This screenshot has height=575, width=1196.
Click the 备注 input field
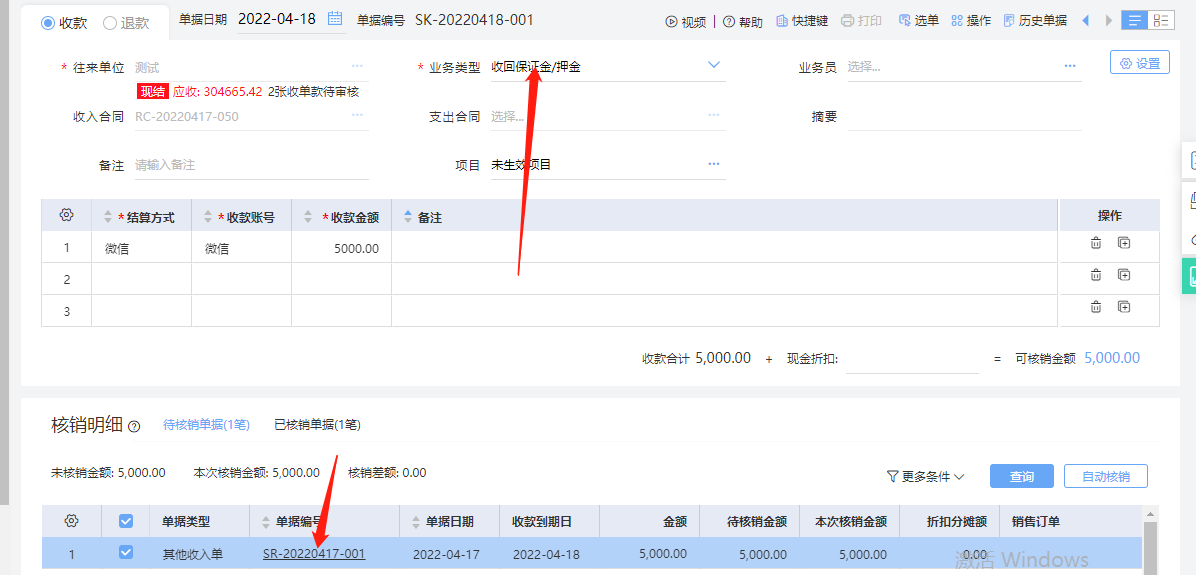(x=252, y=165)
